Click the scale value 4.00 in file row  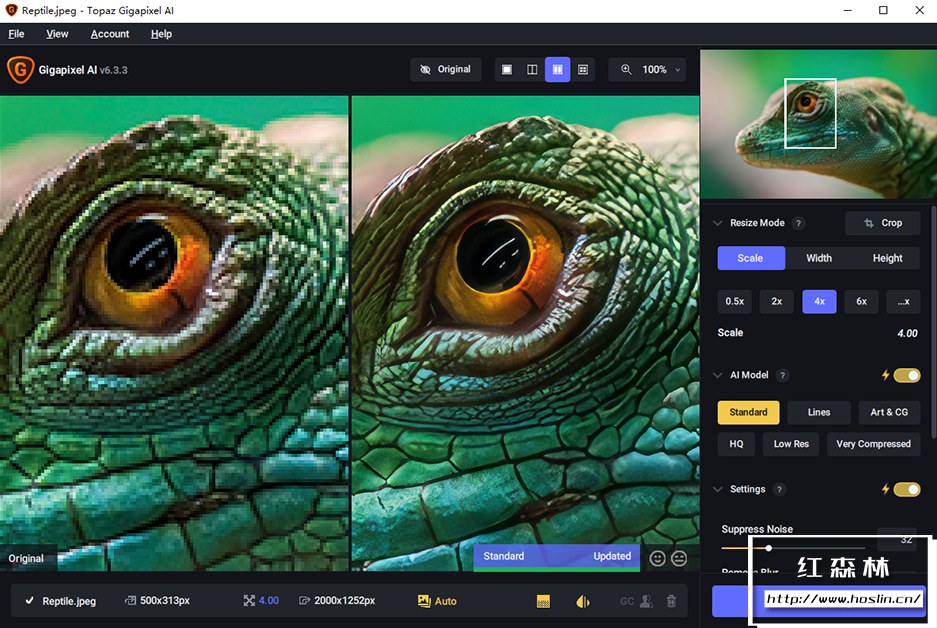tap(269, 601)
